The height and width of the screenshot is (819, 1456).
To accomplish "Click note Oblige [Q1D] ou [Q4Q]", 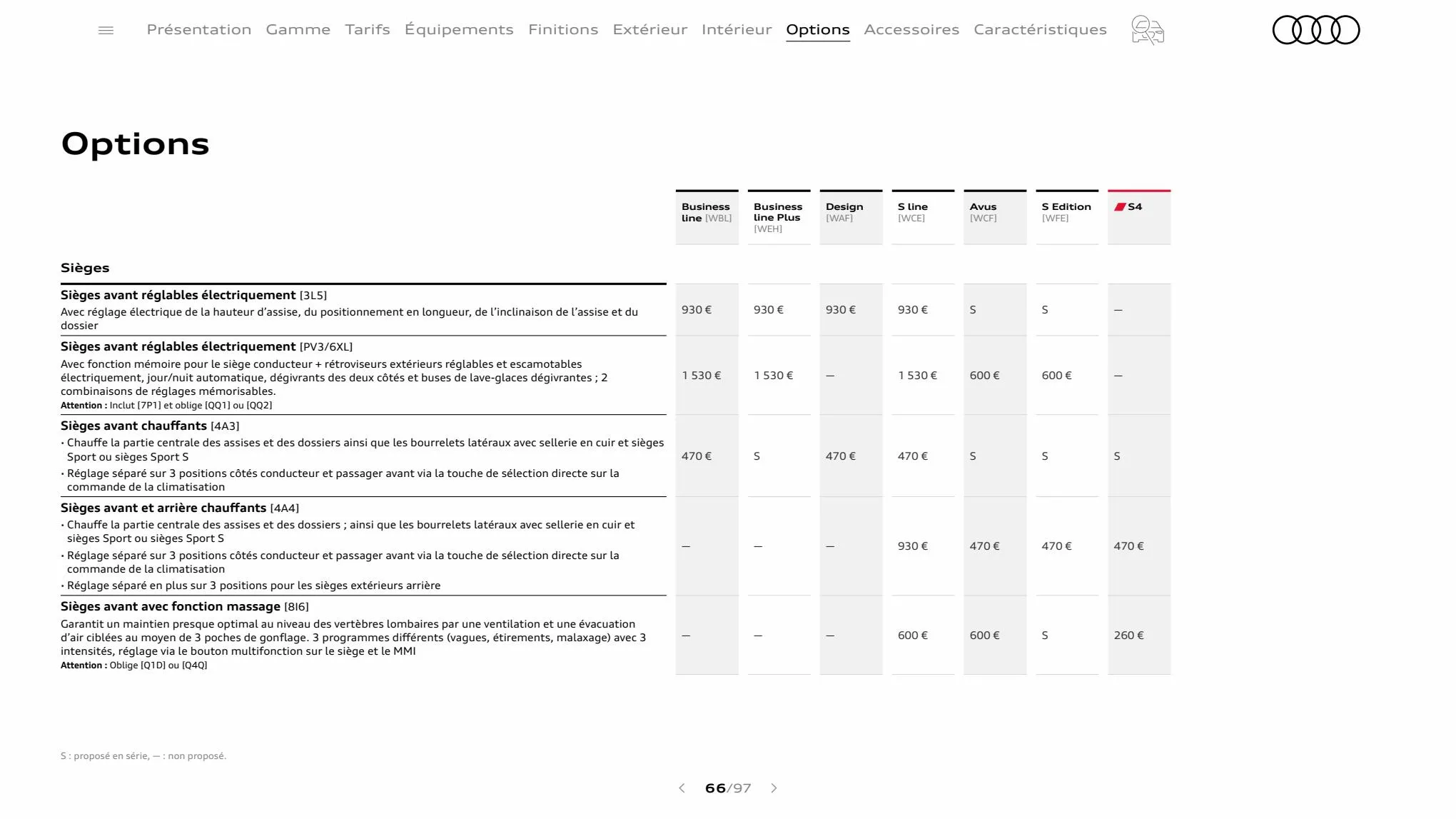I will coord(134,665).
